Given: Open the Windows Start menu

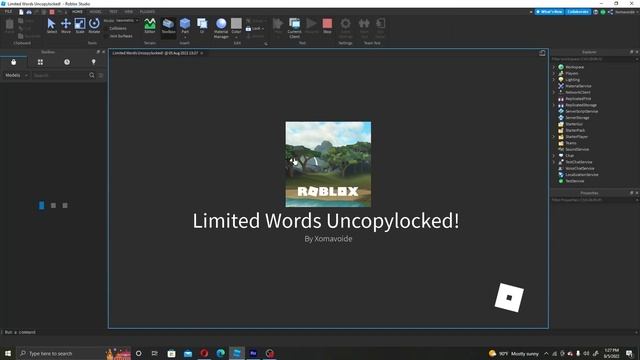Looking at the screenshot, I should 8,353.
